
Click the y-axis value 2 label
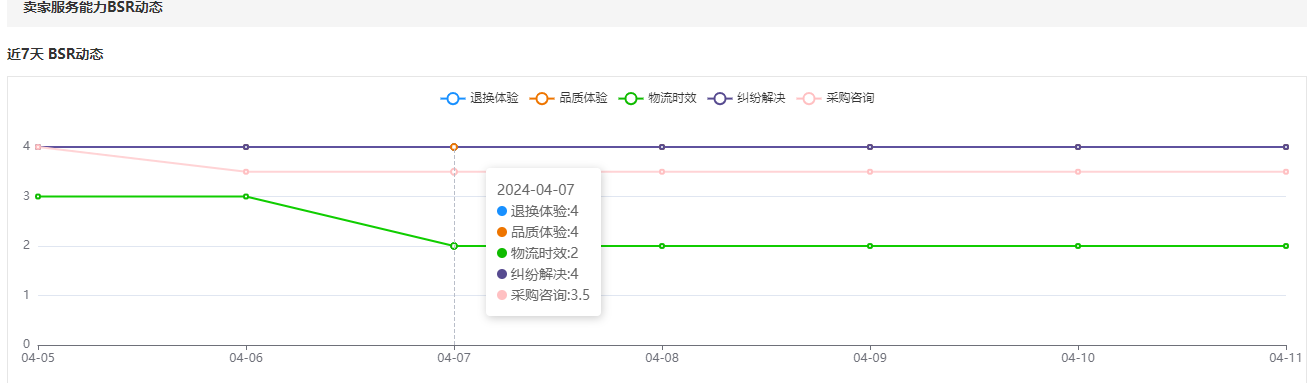(x=27, y=245)
